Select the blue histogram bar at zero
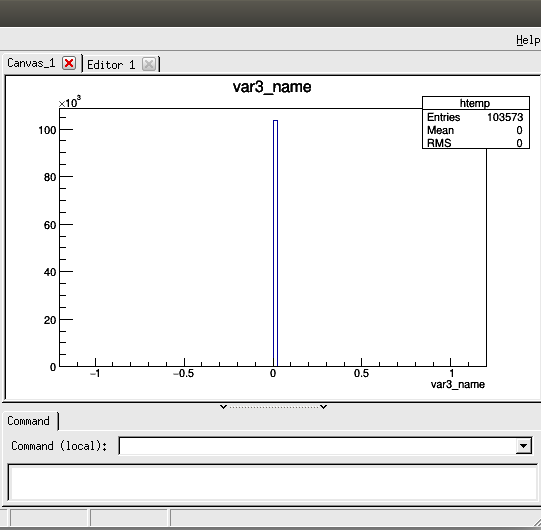The width and height of the screenshot is (541, 530). [275, 243]
